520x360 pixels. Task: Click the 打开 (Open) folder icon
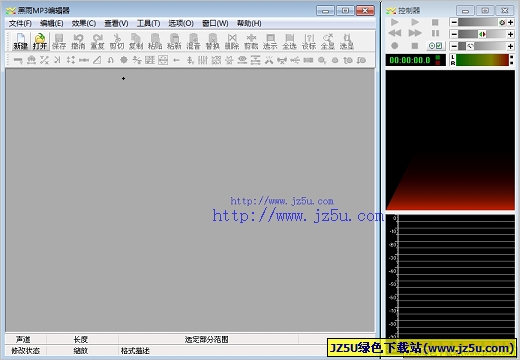point(40,41)
